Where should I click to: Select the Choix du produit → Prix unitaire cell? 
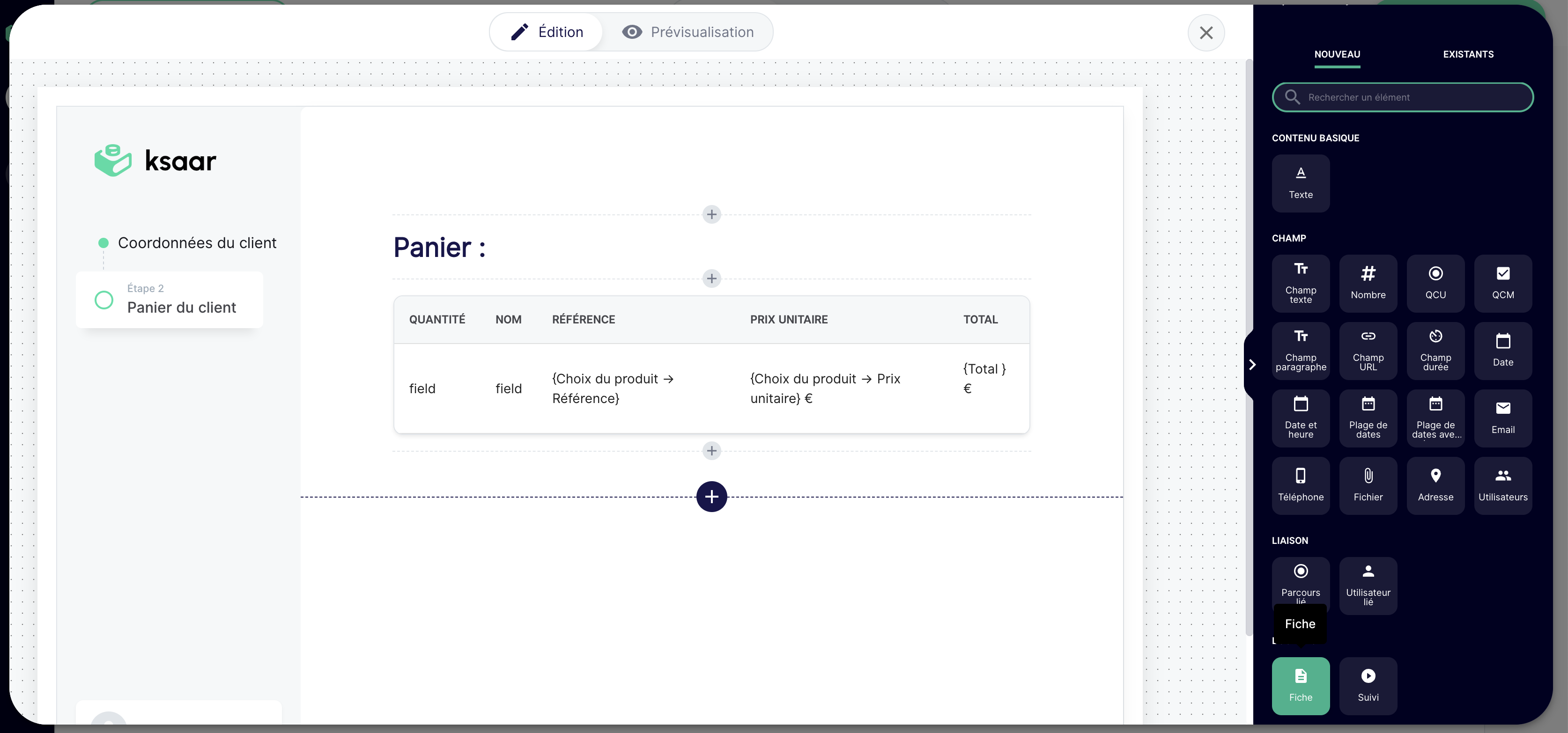[825, 388]
